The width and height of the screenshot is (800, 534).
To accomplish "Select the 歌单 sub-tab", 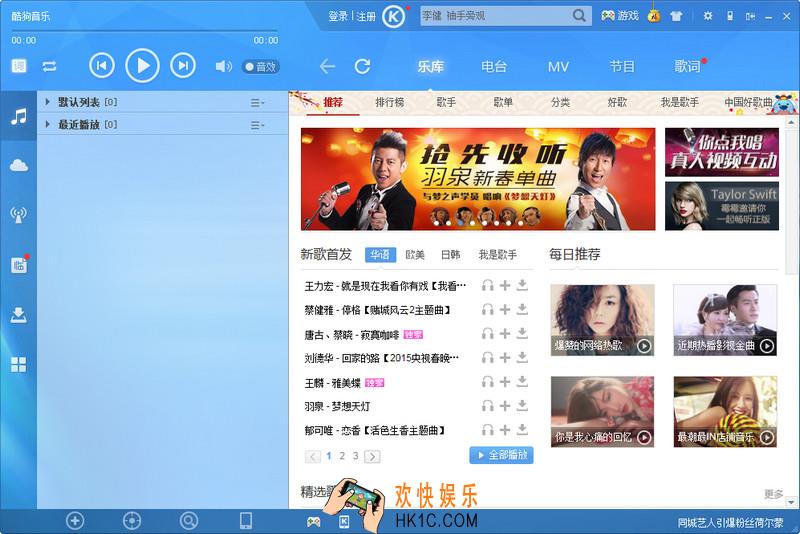I will pos(503,103).
